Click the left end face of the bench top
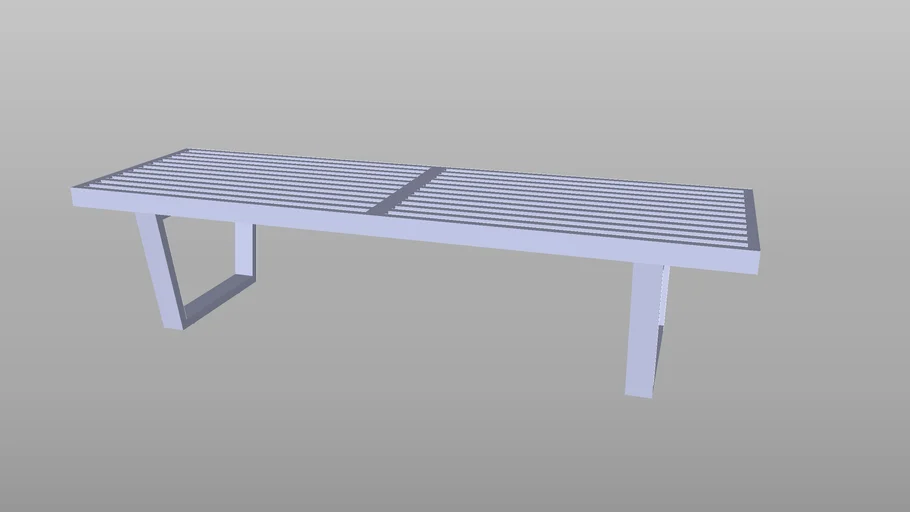 point(75,196)
